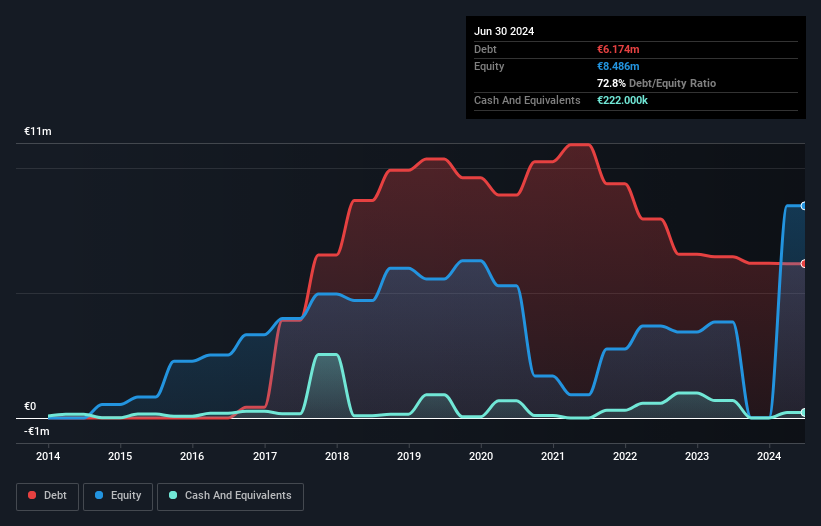821x526 pixels.
Task: Click the 2014 x-axis label
Action: 48,456
